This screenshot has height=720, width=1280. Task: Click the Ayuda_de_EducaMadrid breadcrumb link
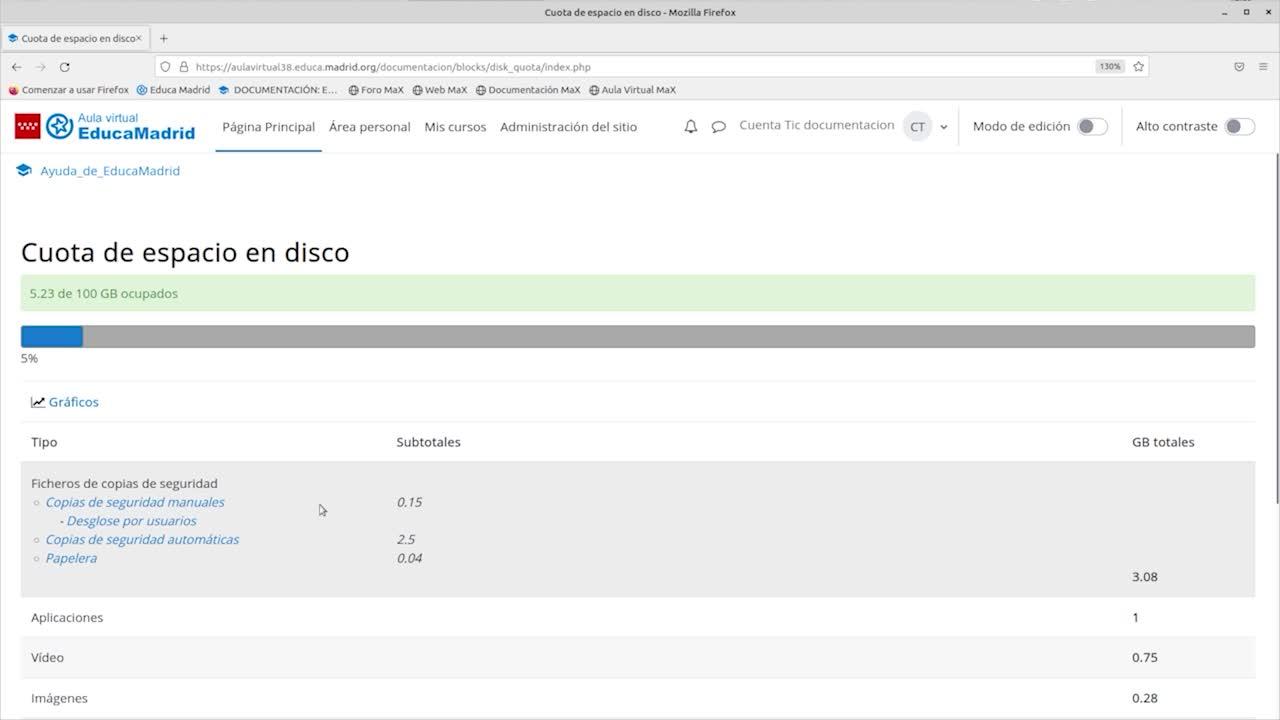pos(110,171)
